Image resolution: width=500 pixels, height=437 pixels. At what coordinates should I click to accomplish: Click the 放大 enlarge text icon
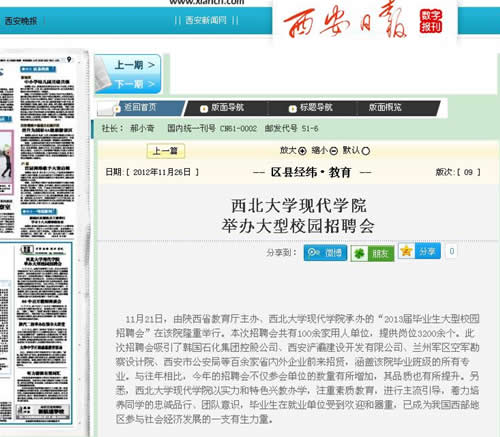(x=302, y=151)
